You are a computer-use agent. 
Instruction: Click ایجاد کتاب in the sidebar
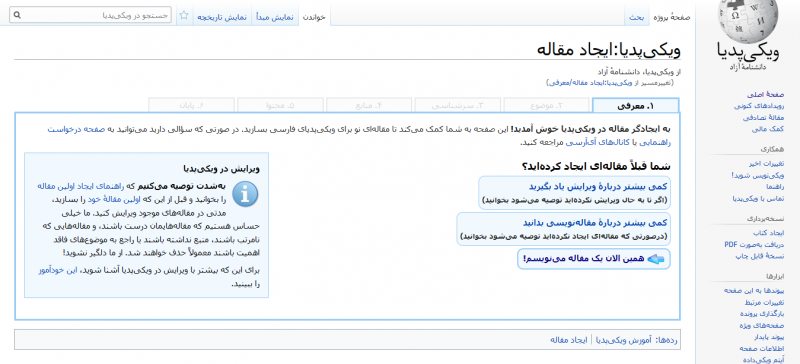769,233
